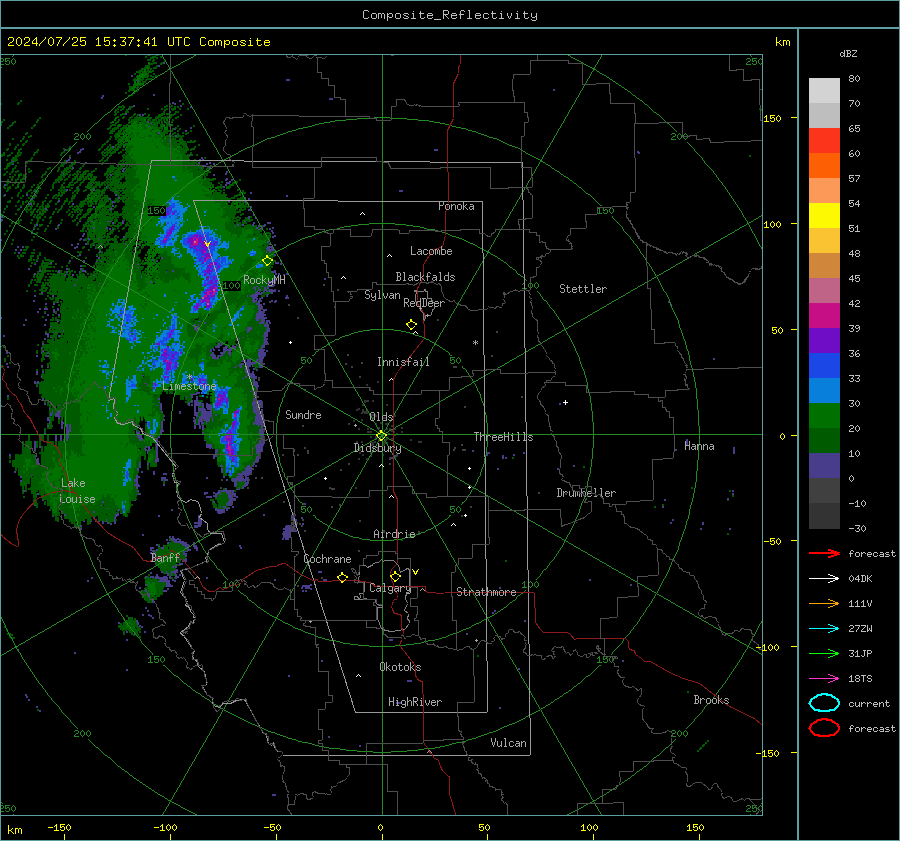
Task: Select yellow swatch between 54 and 51 dBZ
Action: coord(824,216)
